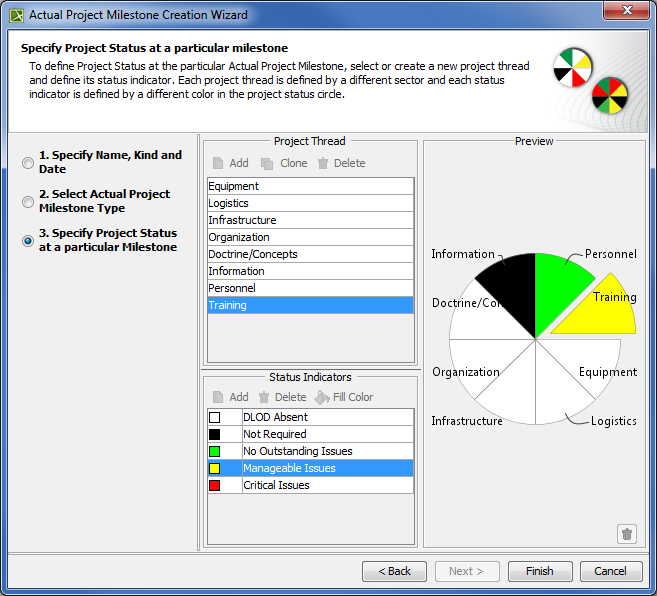The height and width of the screenshot is (596, 657).
Task: Click the Logistics sector in preview pie
Action: click(557, 390)
